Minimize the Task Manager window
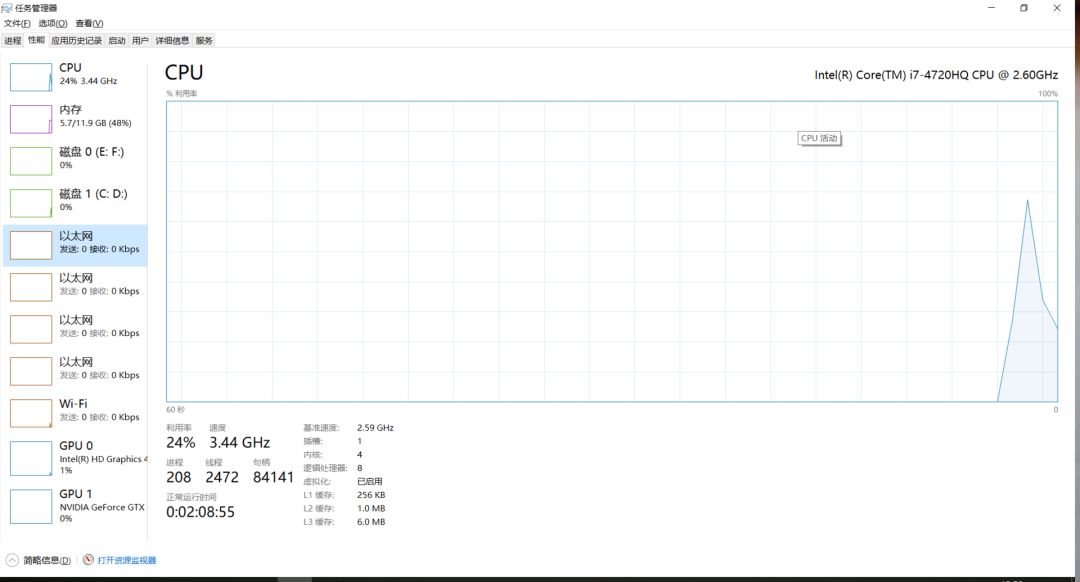 pos(992,8)
